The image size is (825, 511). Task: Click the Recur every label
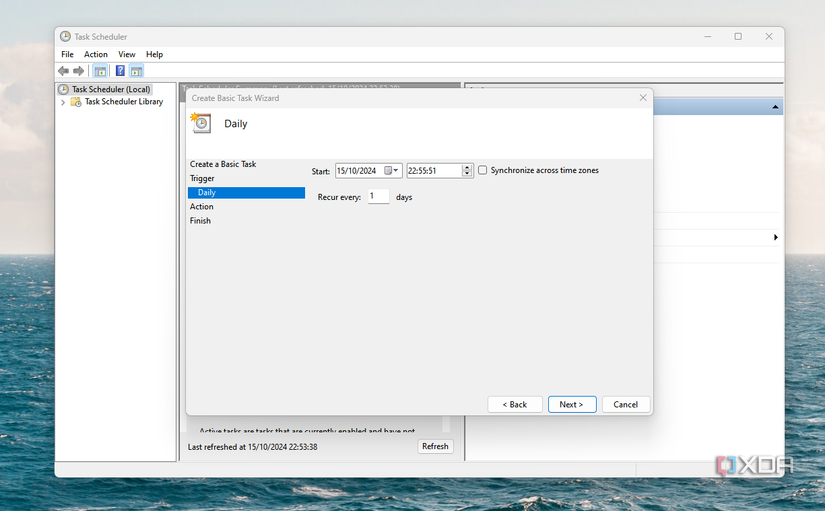point(339,197)
